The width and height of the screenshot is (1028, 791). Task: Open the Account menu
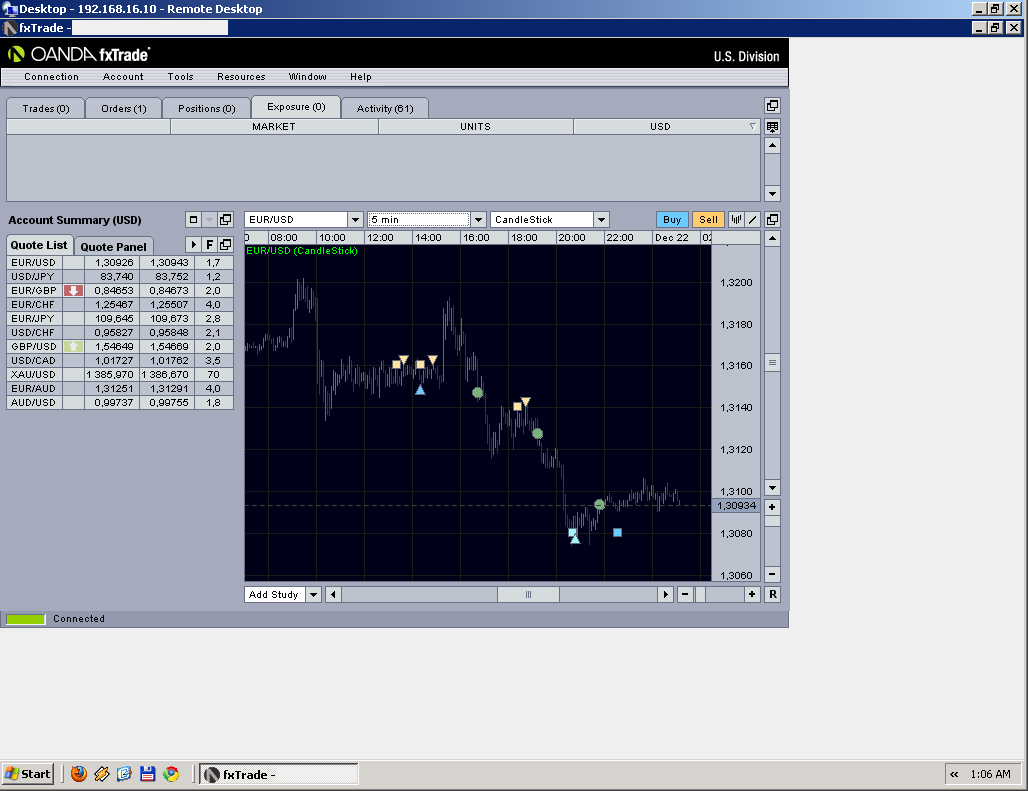[123, 77]
